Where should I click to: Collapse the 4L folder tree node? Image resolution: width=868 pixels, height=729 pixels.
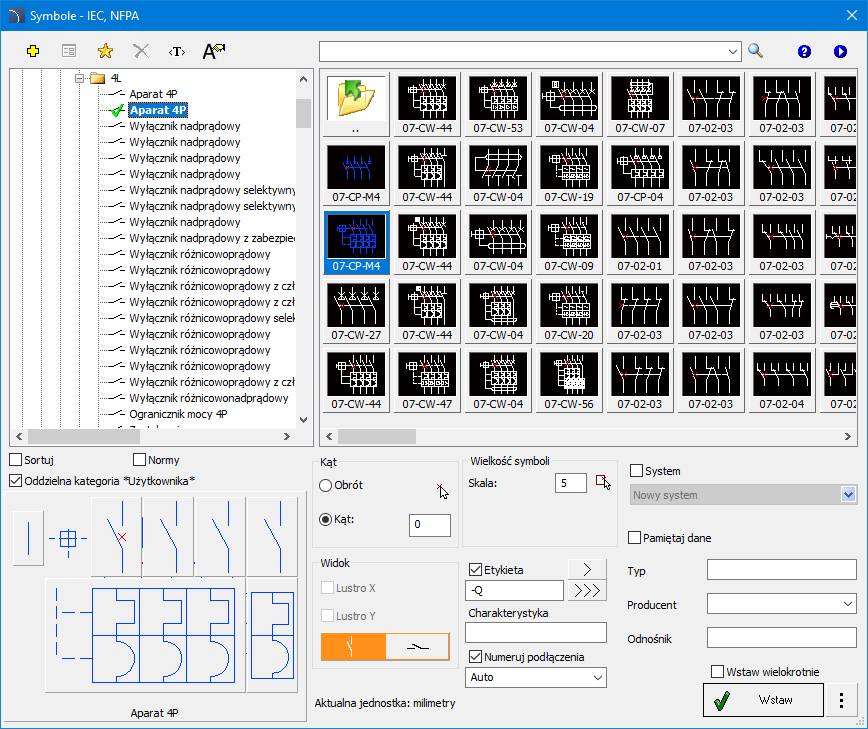80,78
